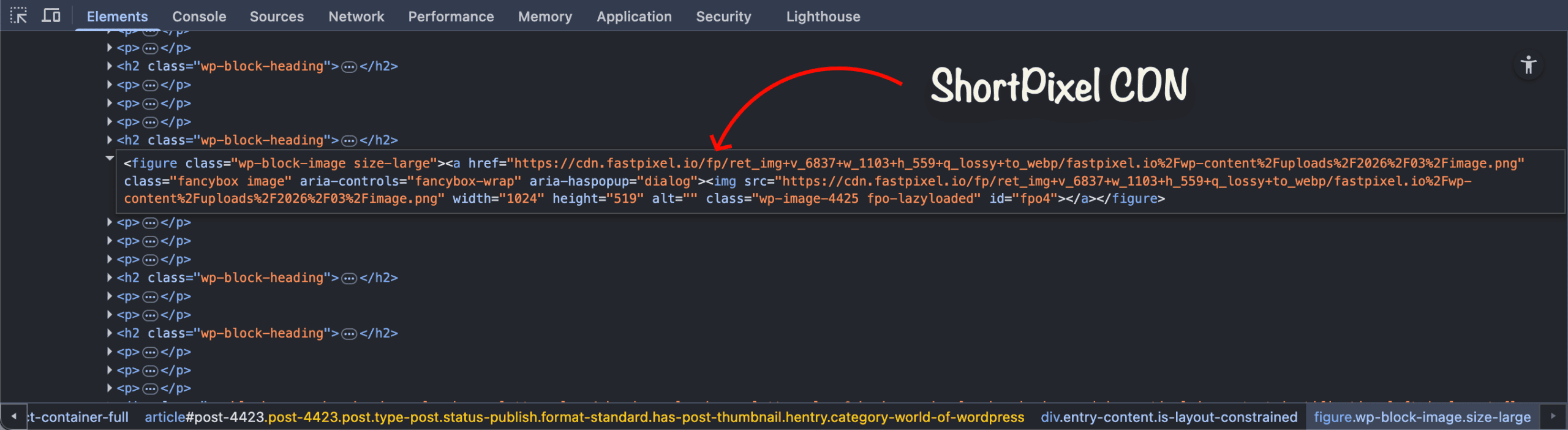The height and width of the screenshot is (430, 1568).
Task: Activate the inspect element picker icon
Action: click(18, 16)
